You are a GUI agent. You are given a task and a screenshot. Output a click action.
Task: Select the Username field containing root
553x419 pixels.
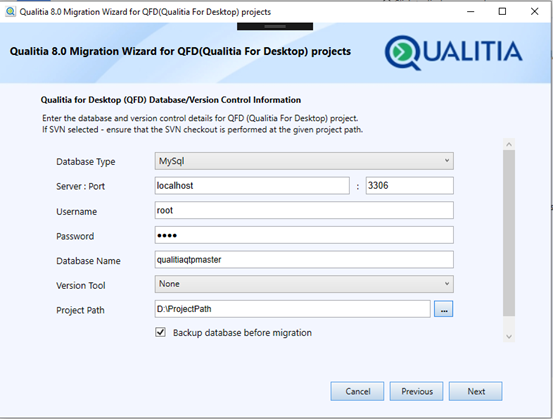click(x=304, y=210)
